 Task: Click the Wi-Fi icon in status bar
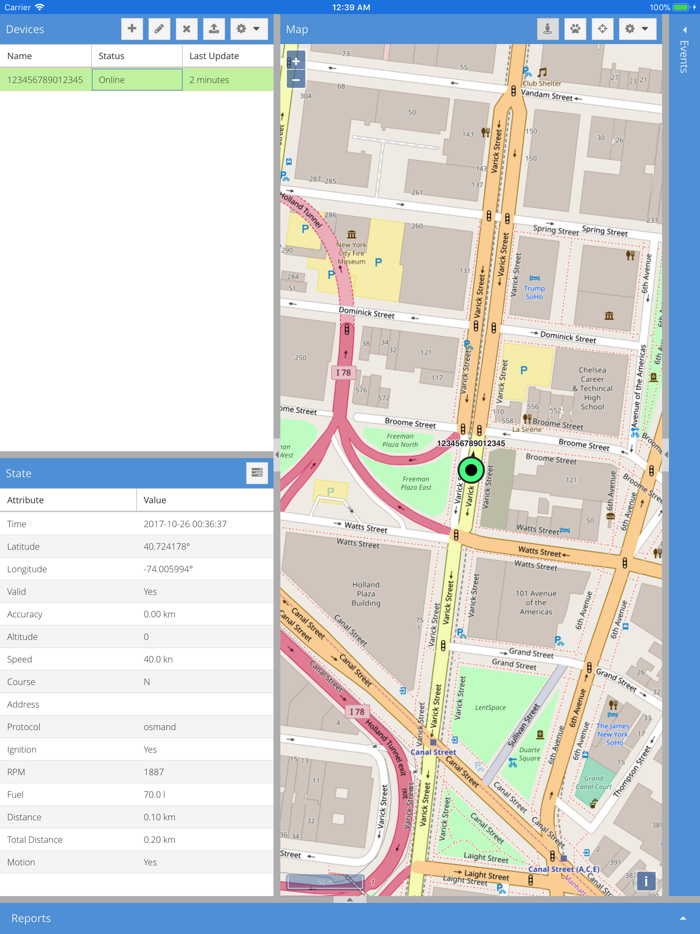(39, 7)
